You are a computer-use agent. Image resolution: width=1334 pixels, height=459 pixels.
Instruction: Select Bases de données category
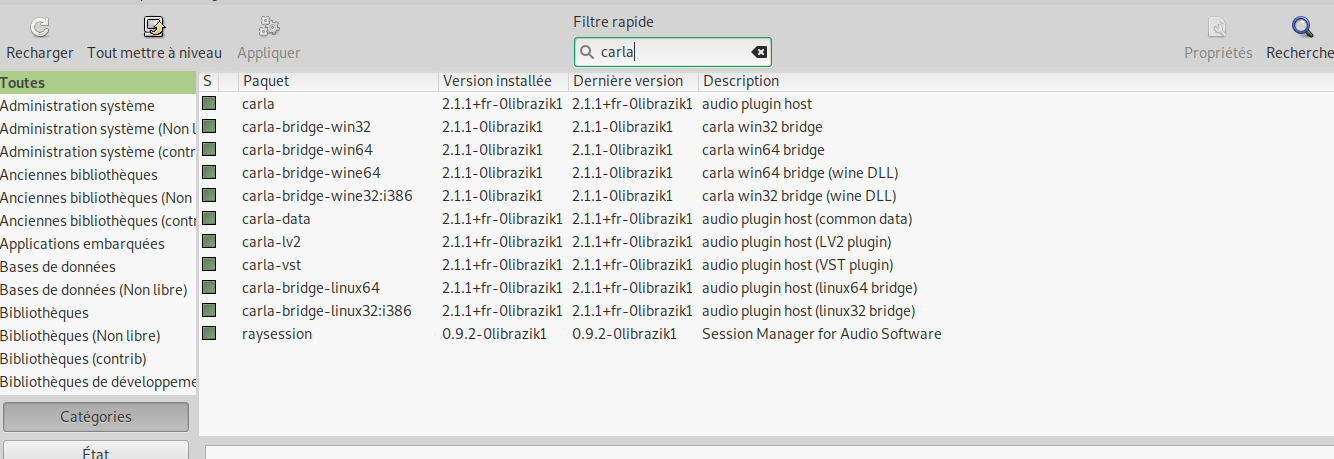coord(58,267)
